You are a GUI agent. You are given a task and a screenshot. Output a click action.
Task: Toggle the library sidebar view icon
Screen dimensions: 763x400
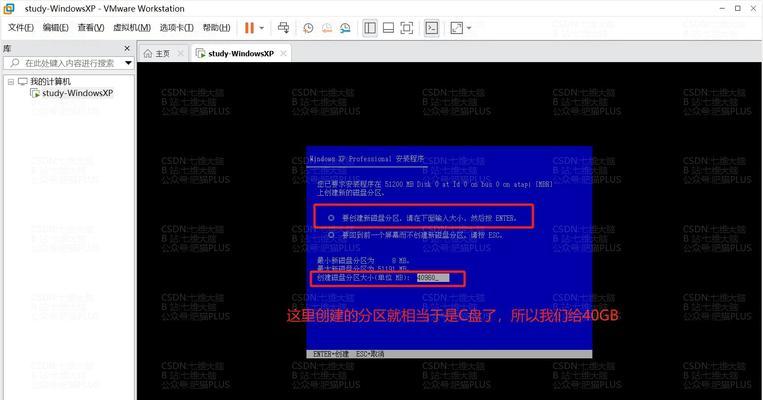coord(370,28)
